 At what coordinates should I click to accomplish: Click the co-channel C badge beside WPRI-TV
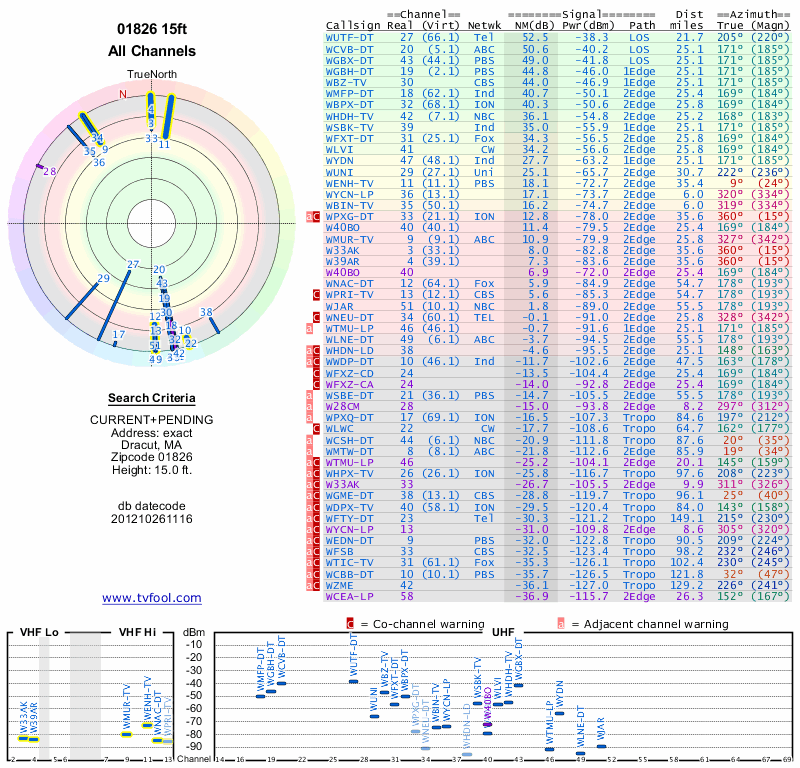pyautogui.click(x=316, y=295)
